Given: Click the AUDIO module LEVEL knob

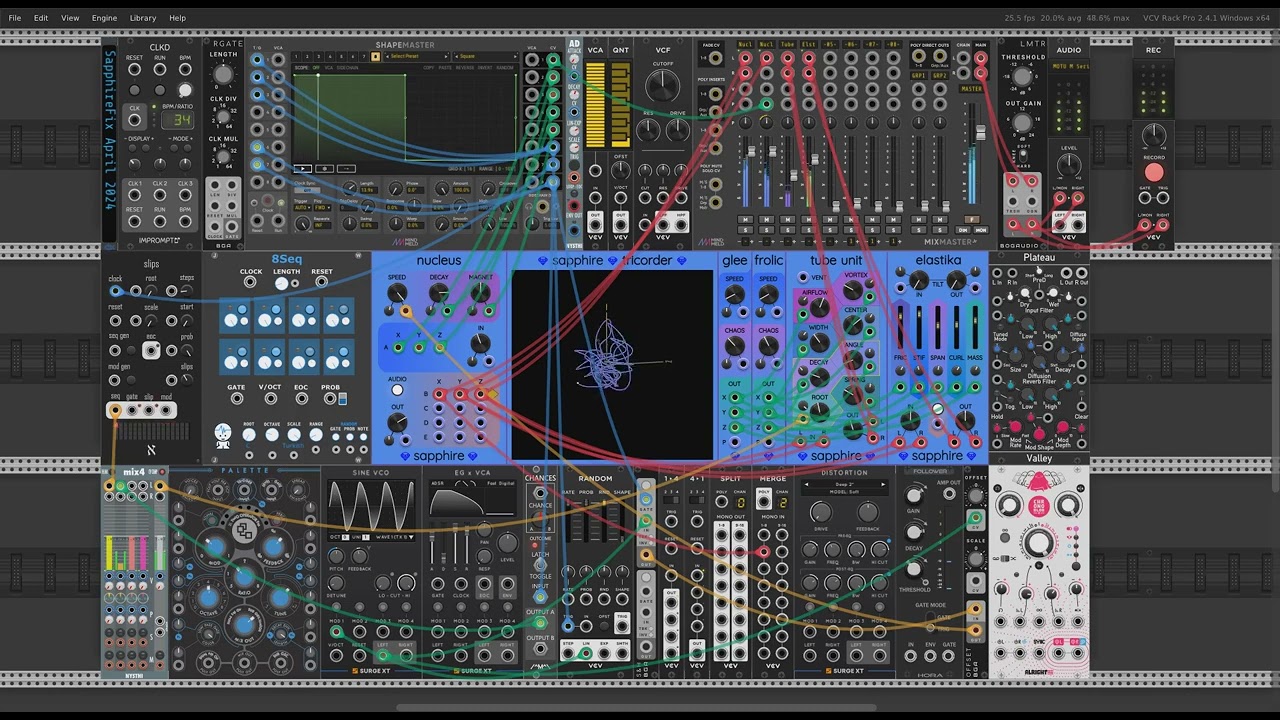Looking at the screenshot, I should pos(1069,167).
